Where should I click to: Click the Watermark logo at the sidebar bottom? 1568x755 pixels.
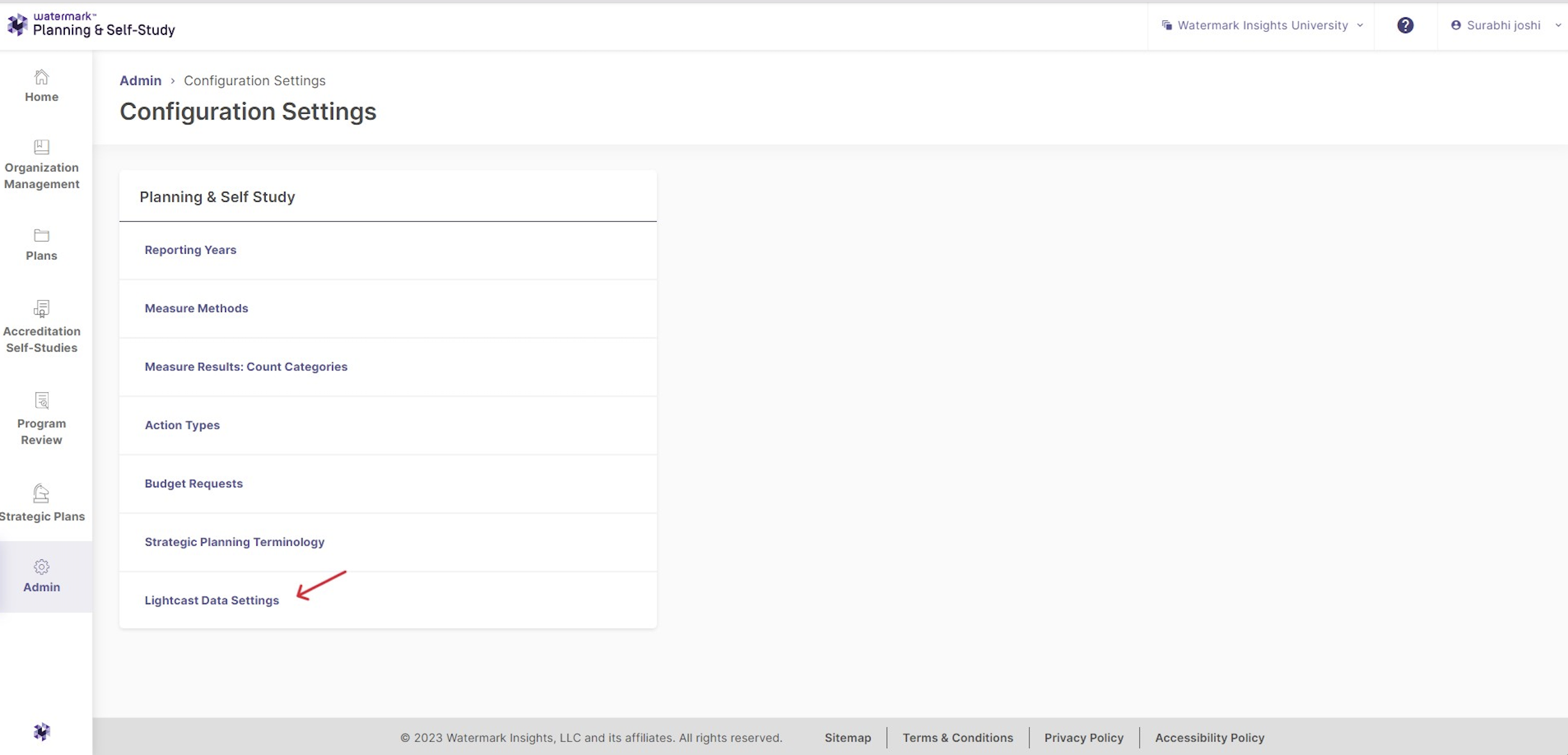42,731
